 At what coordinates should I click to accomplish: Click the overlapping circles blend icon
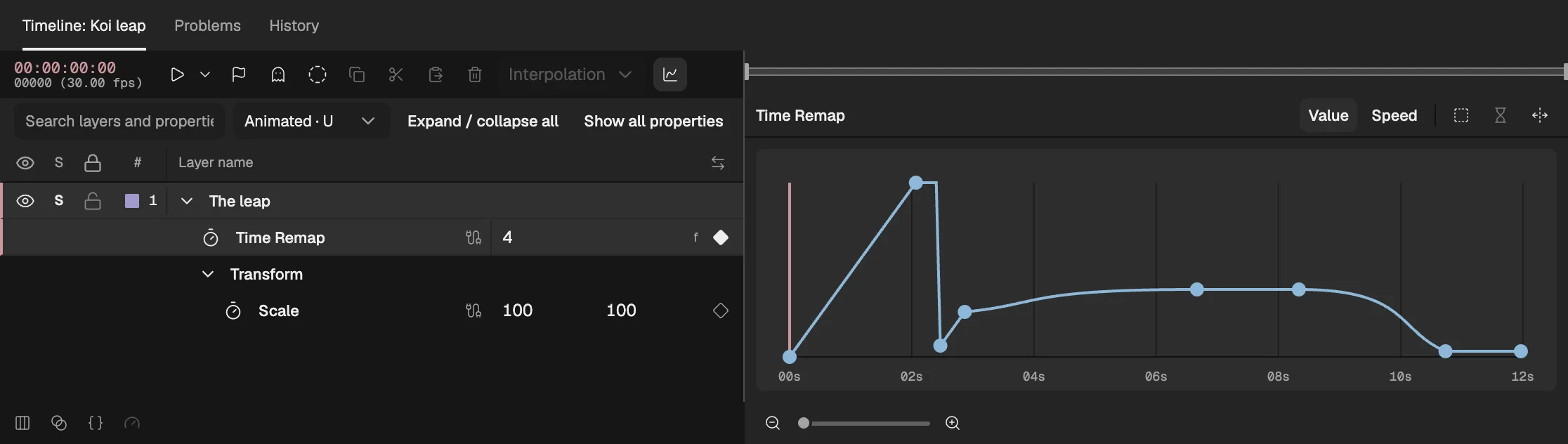pyautogui.click(x=59, y=423)
